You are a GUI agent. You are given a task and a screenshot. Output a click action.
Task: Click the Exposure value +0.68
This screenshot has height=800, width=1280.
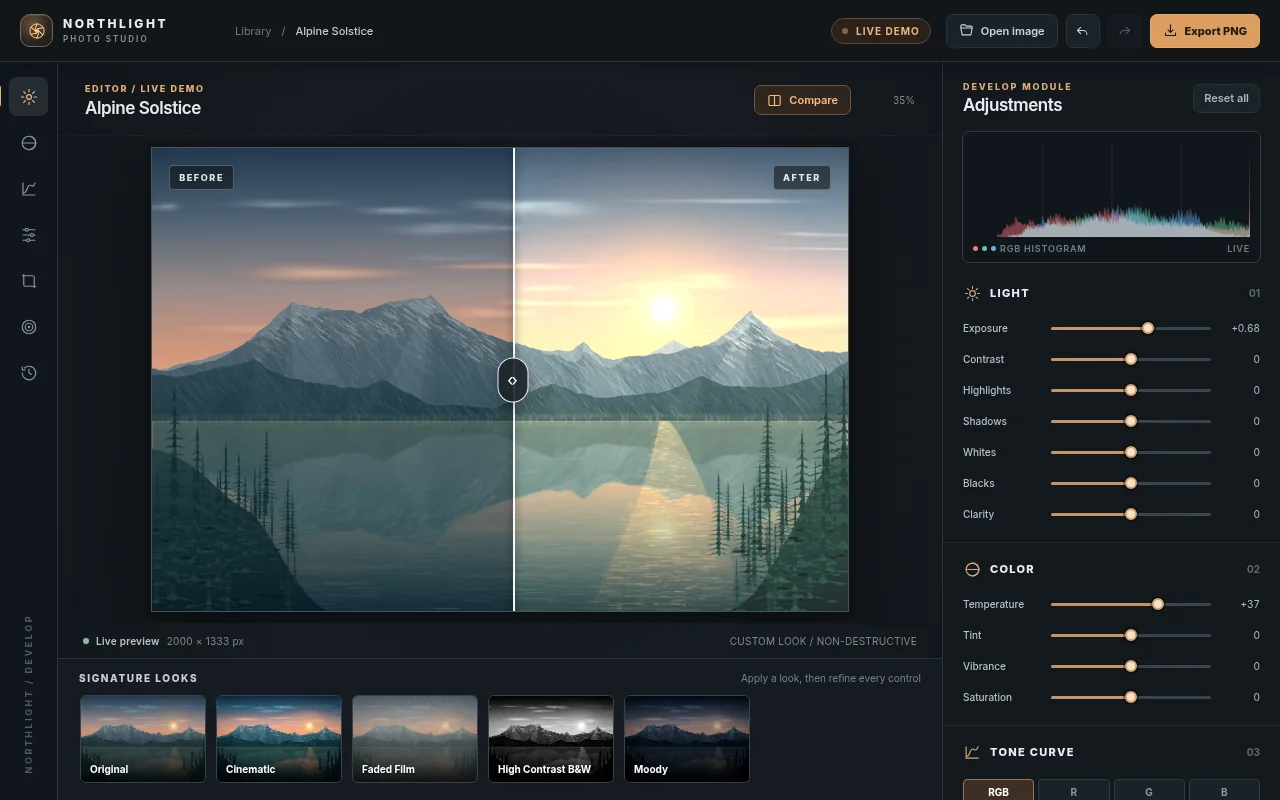coord(1245,328)
